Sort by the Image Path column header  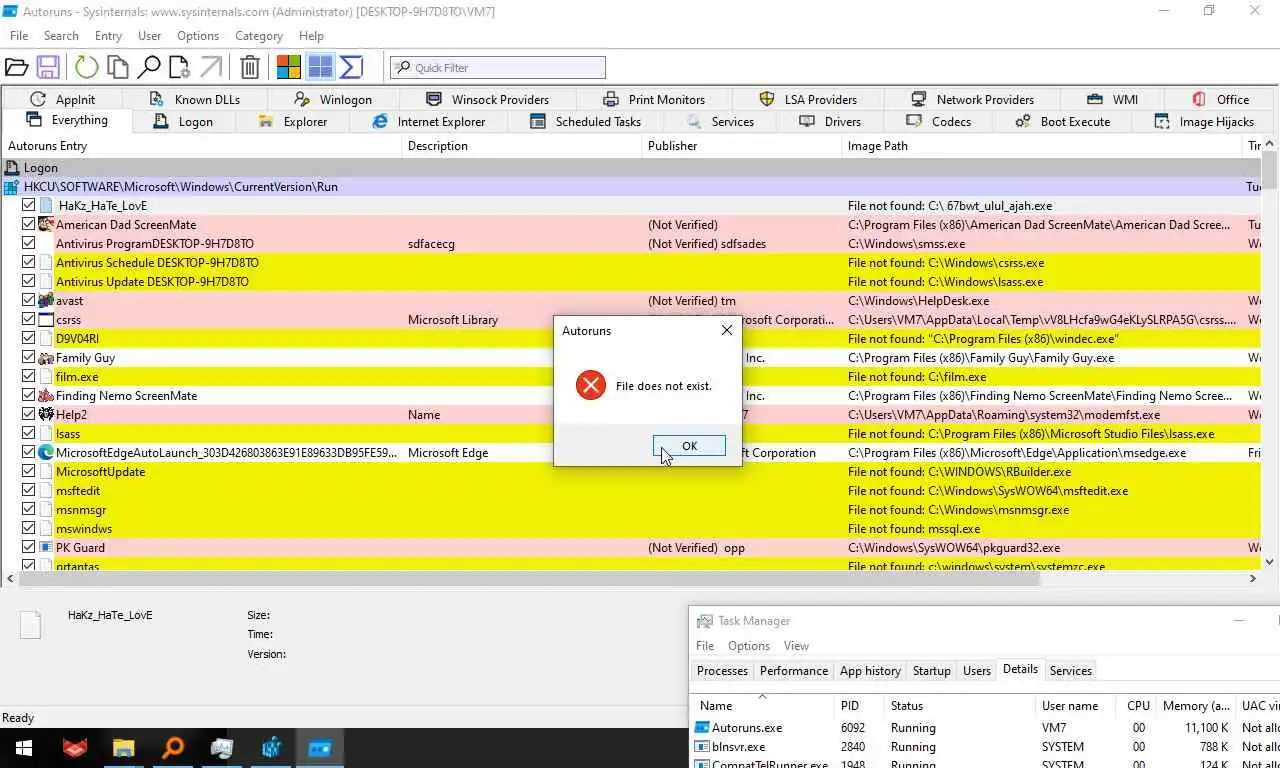click(x=1041, y=145)
